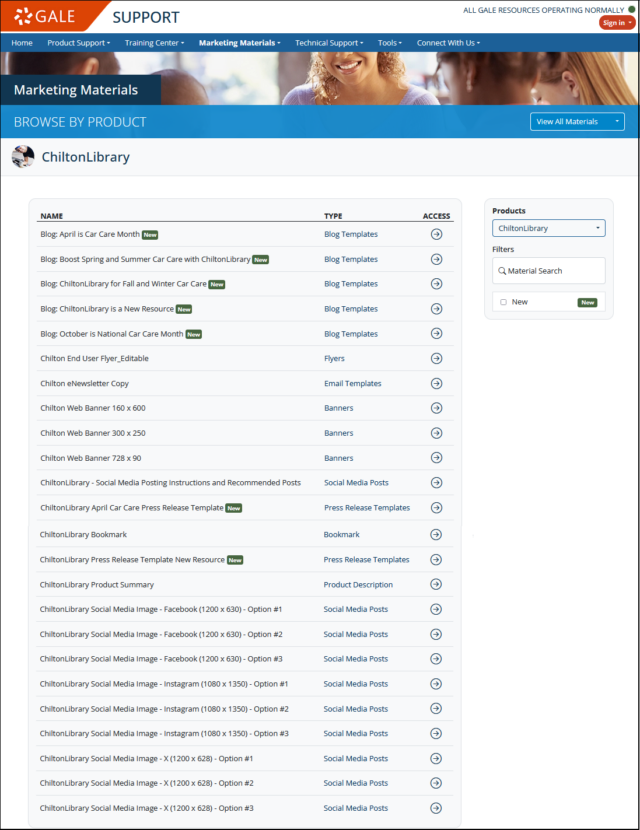
Task: Open access arrow for Chilton eNewsletter Copy
Action: (436, 384)
